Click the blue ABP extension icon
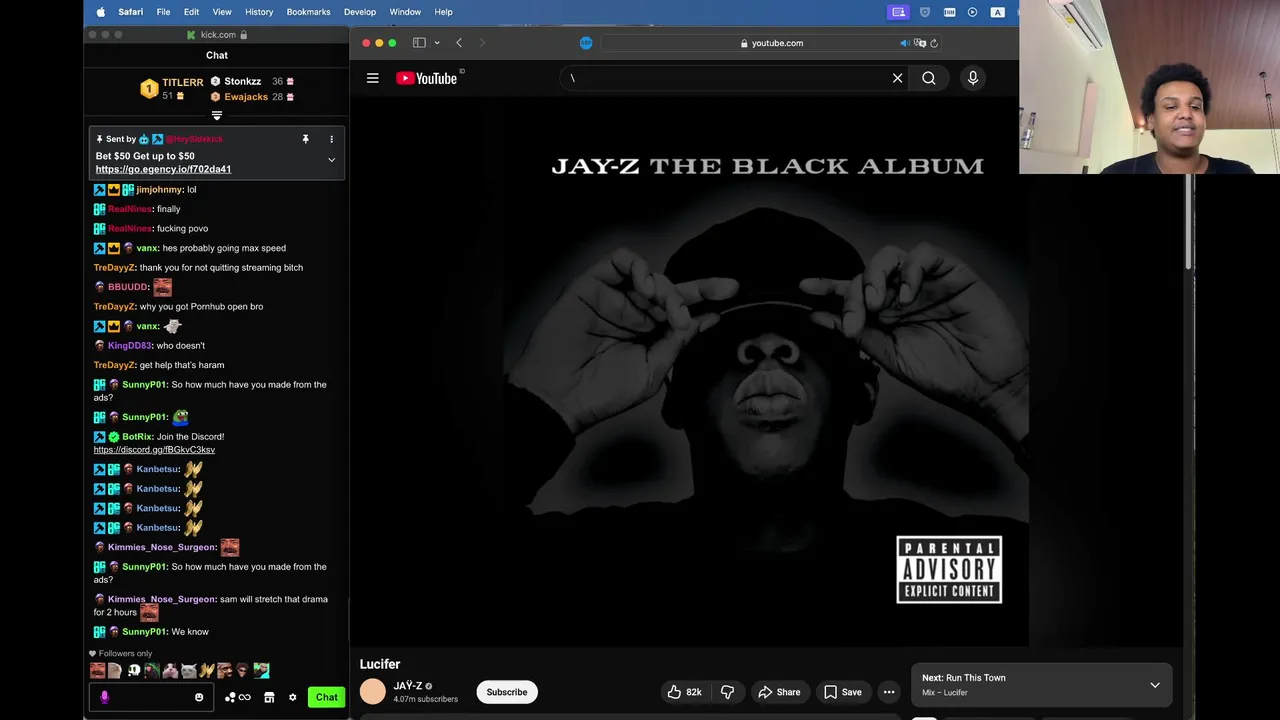 [586, 43]
